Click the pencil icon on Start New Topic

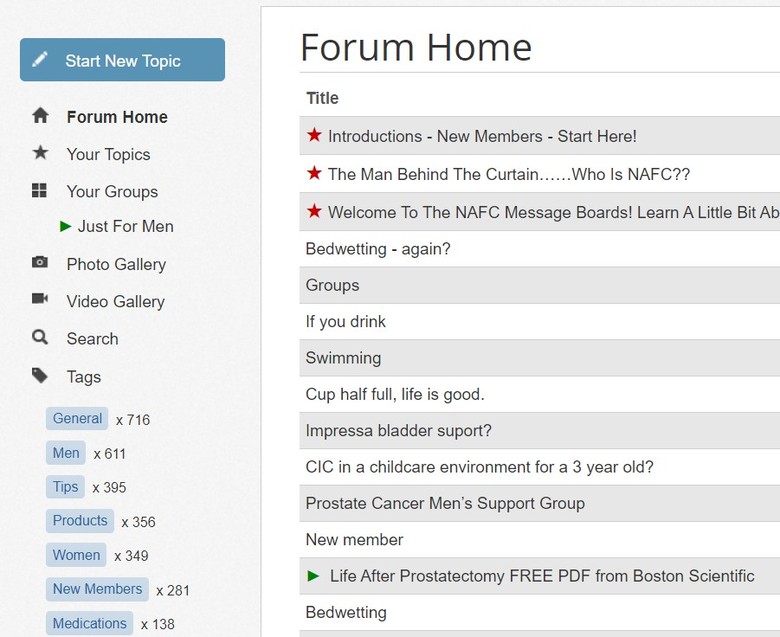pos(40,60)
